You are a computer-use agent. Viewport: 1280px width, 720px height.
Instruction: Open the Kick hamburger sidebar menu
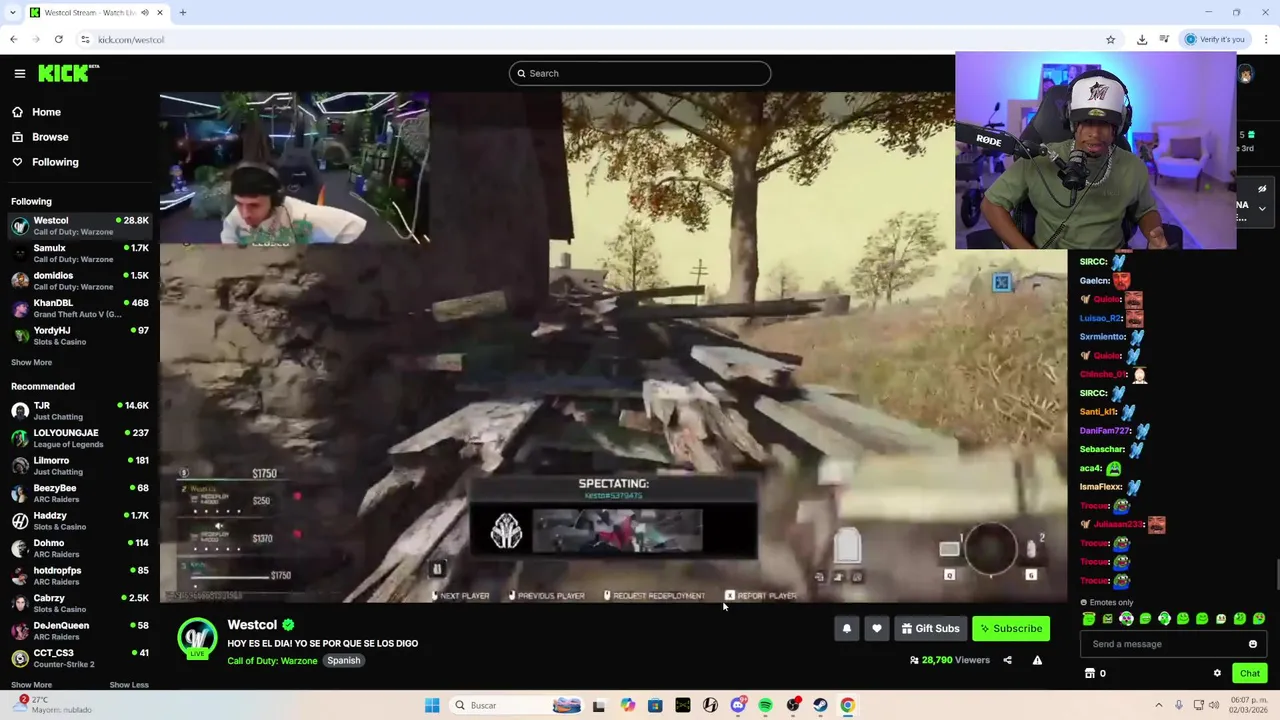tap(20, 73)
